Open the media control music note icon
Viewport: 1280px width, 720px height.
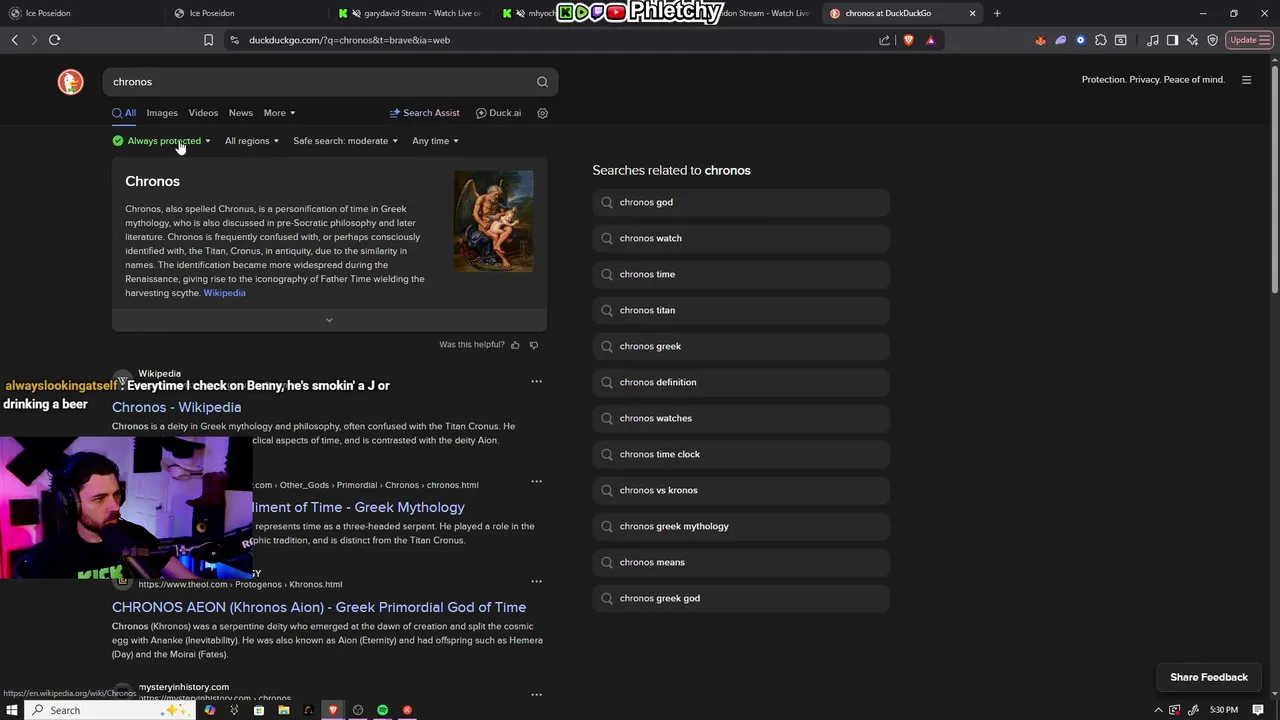(x=1153, y=40)
